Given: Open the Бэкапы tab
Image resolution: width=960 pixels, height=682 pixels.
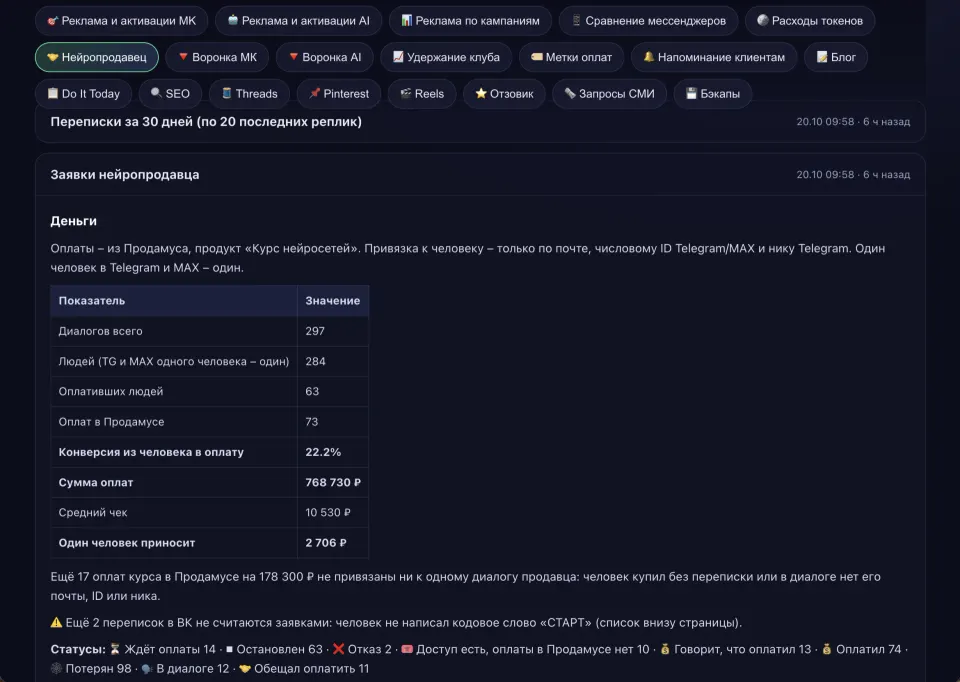Looking at the screenshot, I should pyautogui.click(x=713, y=94).
